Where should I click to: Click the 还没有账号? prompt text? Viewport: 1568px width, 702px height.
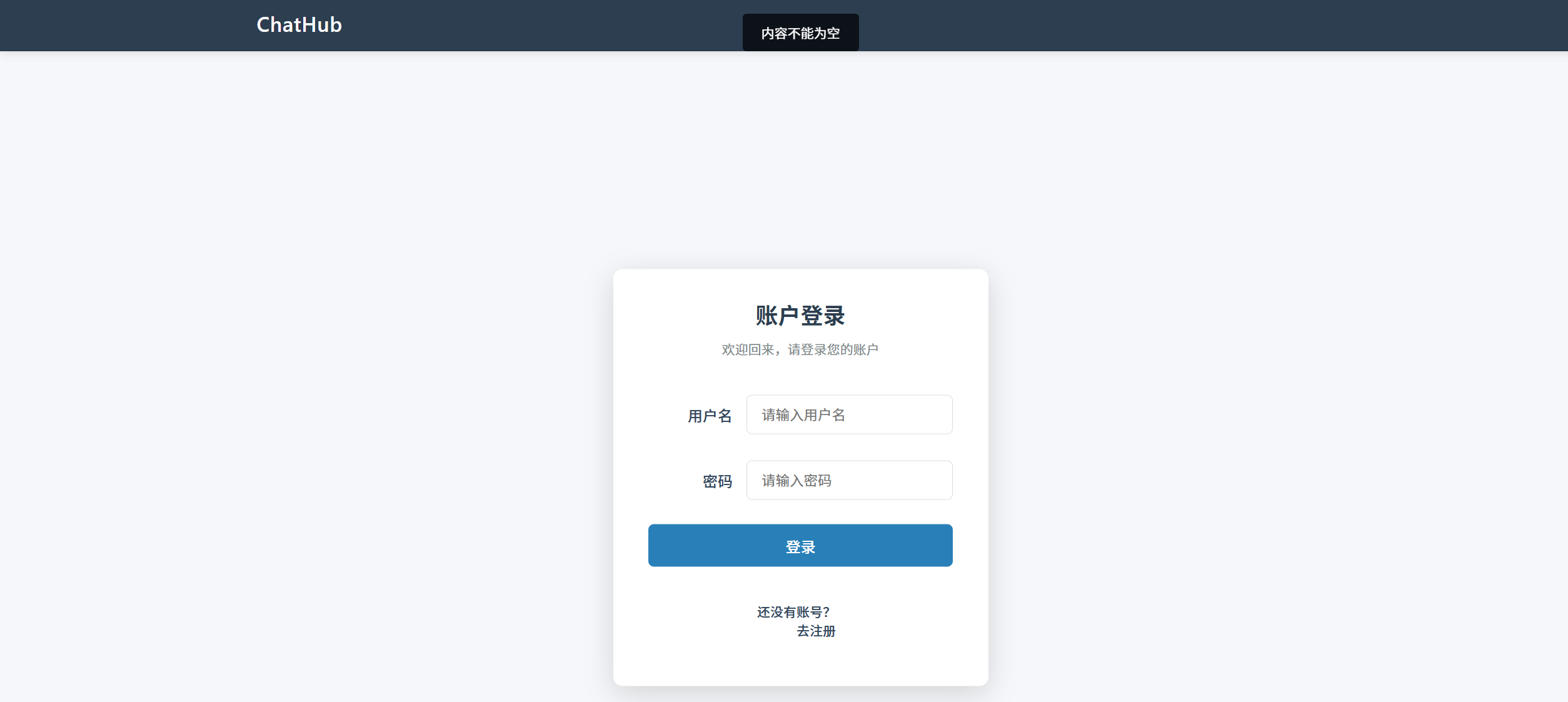(793, 612)
